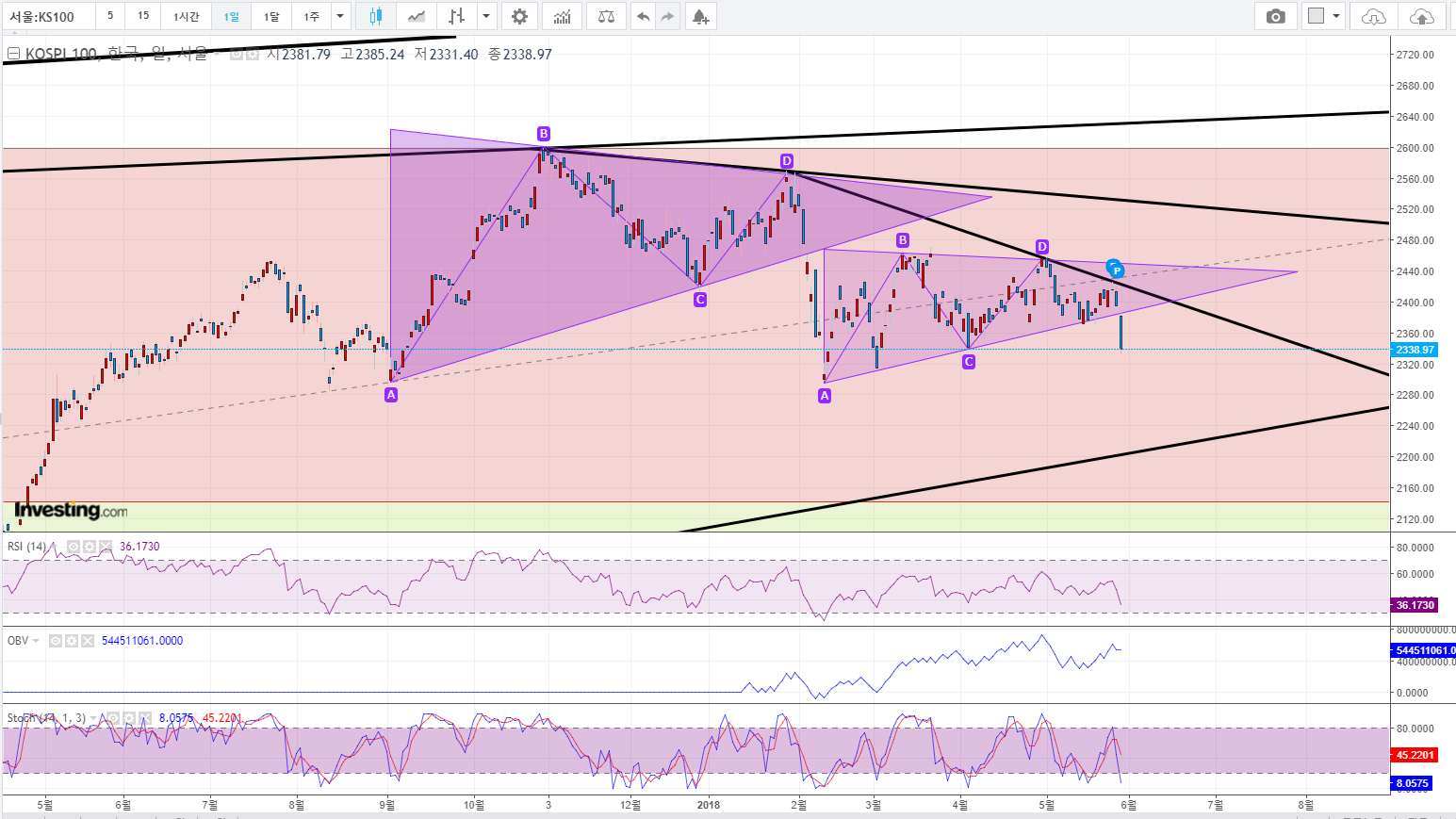Select the bar chart style icon
This screenshot has width=1456, height=819.
coord(457,16)
